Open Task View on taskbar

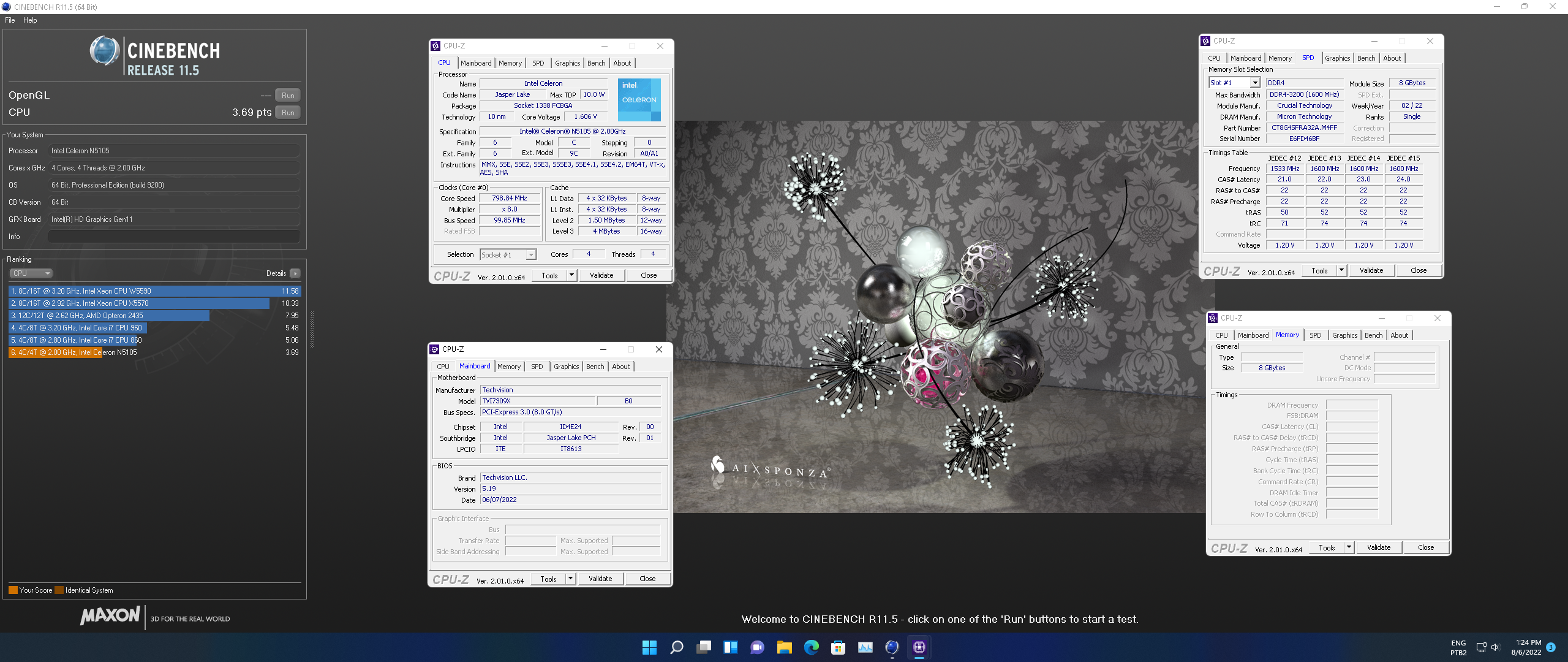(x=704, y=647)
